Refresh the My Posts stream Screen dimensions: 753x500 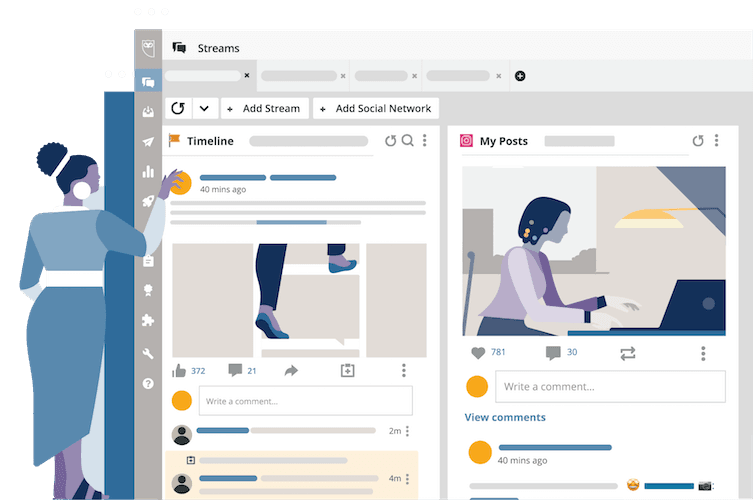(698, 141)
